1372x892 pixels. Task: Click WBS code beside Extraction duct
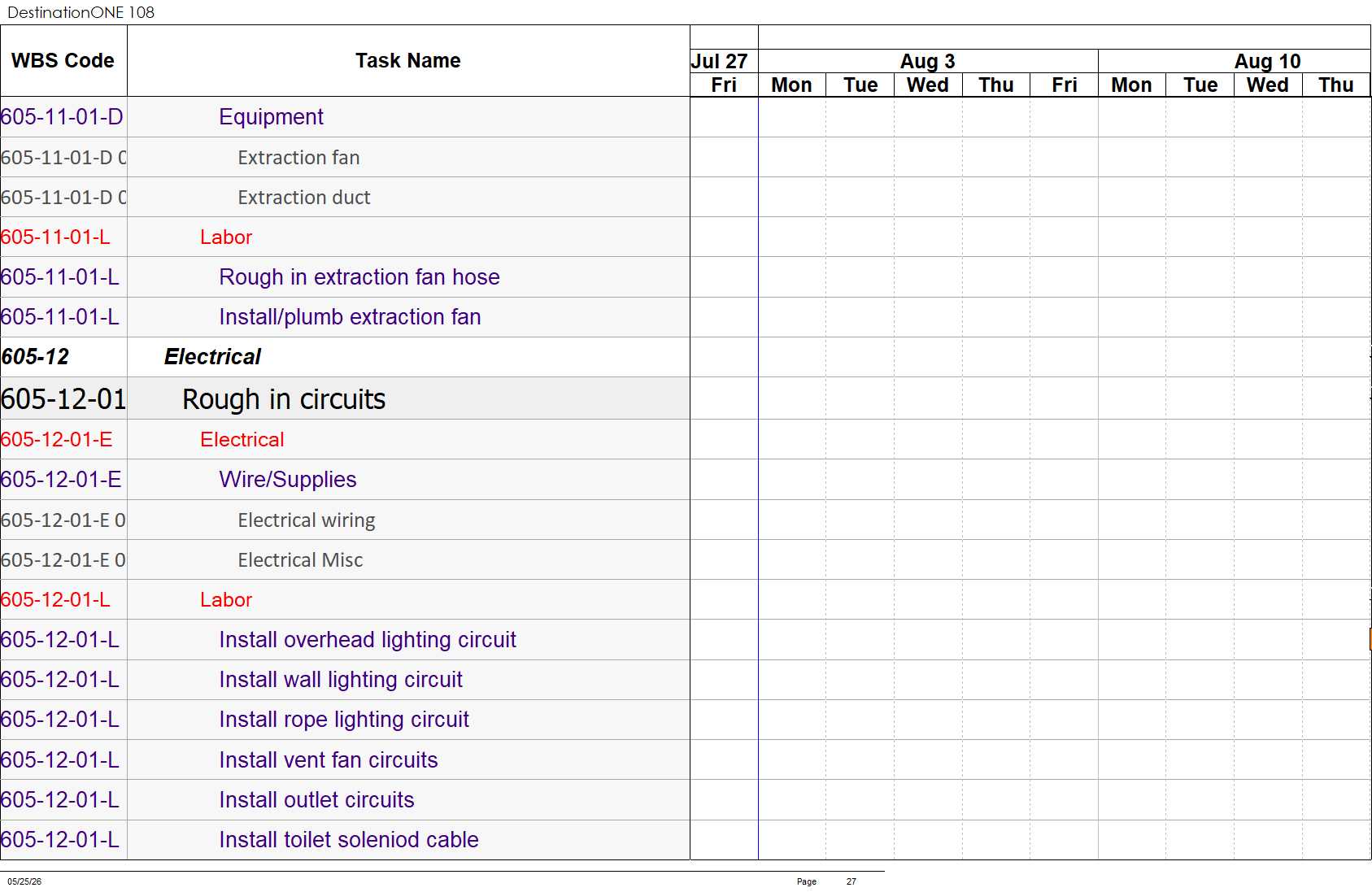pyautogui.click(x=63, y=198)
